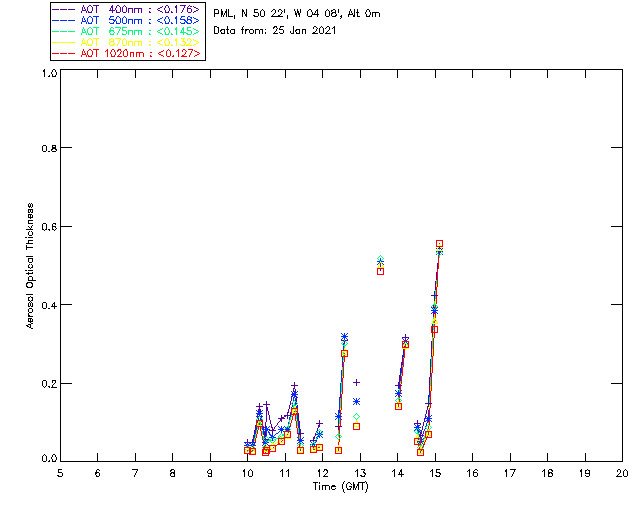Click the 15 tick label on the time axis
640x512 pixels.
pos(435,473)
